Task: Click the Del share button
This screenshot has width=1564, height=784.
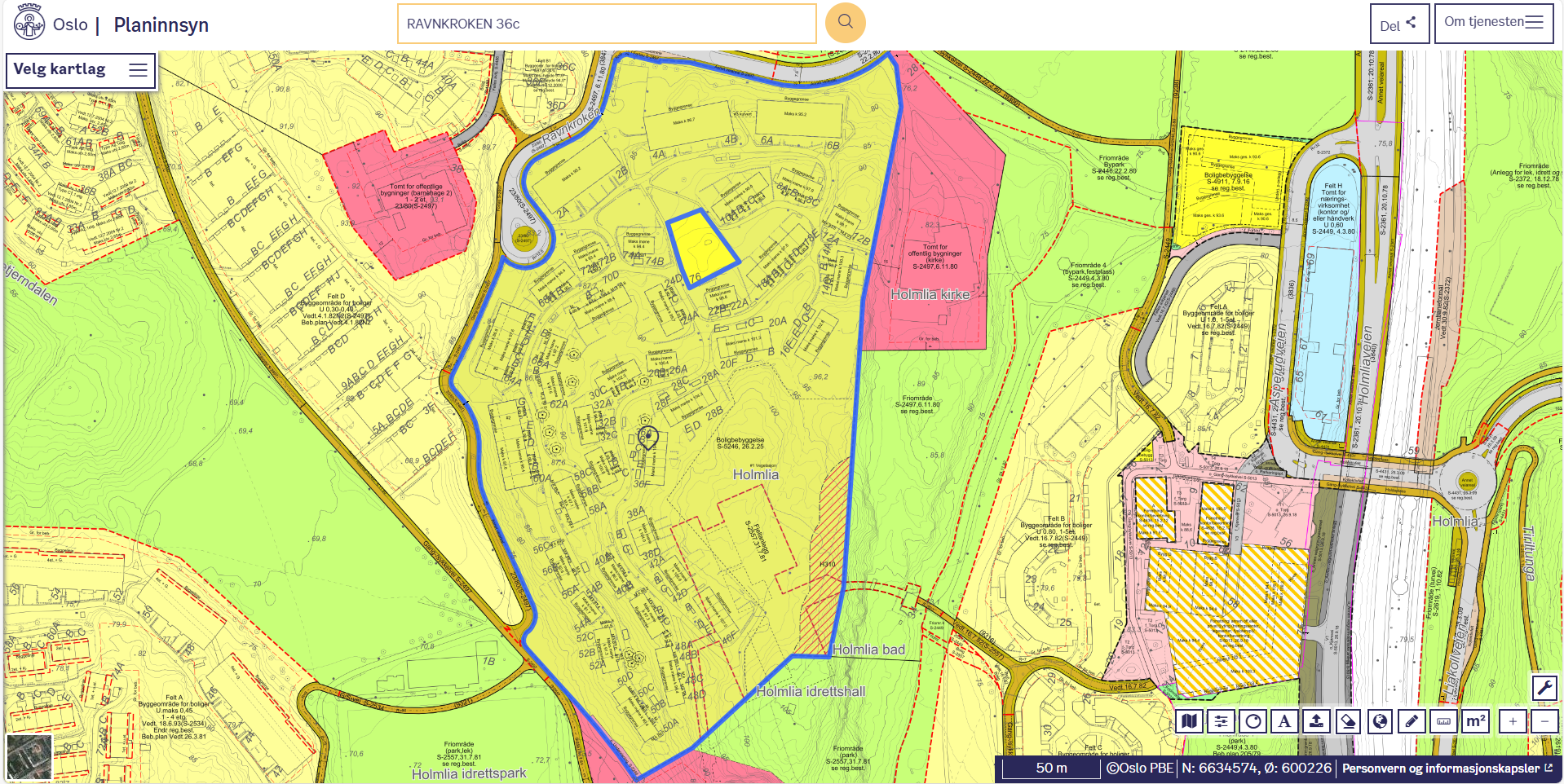Action: click(x=1398, y=24)
